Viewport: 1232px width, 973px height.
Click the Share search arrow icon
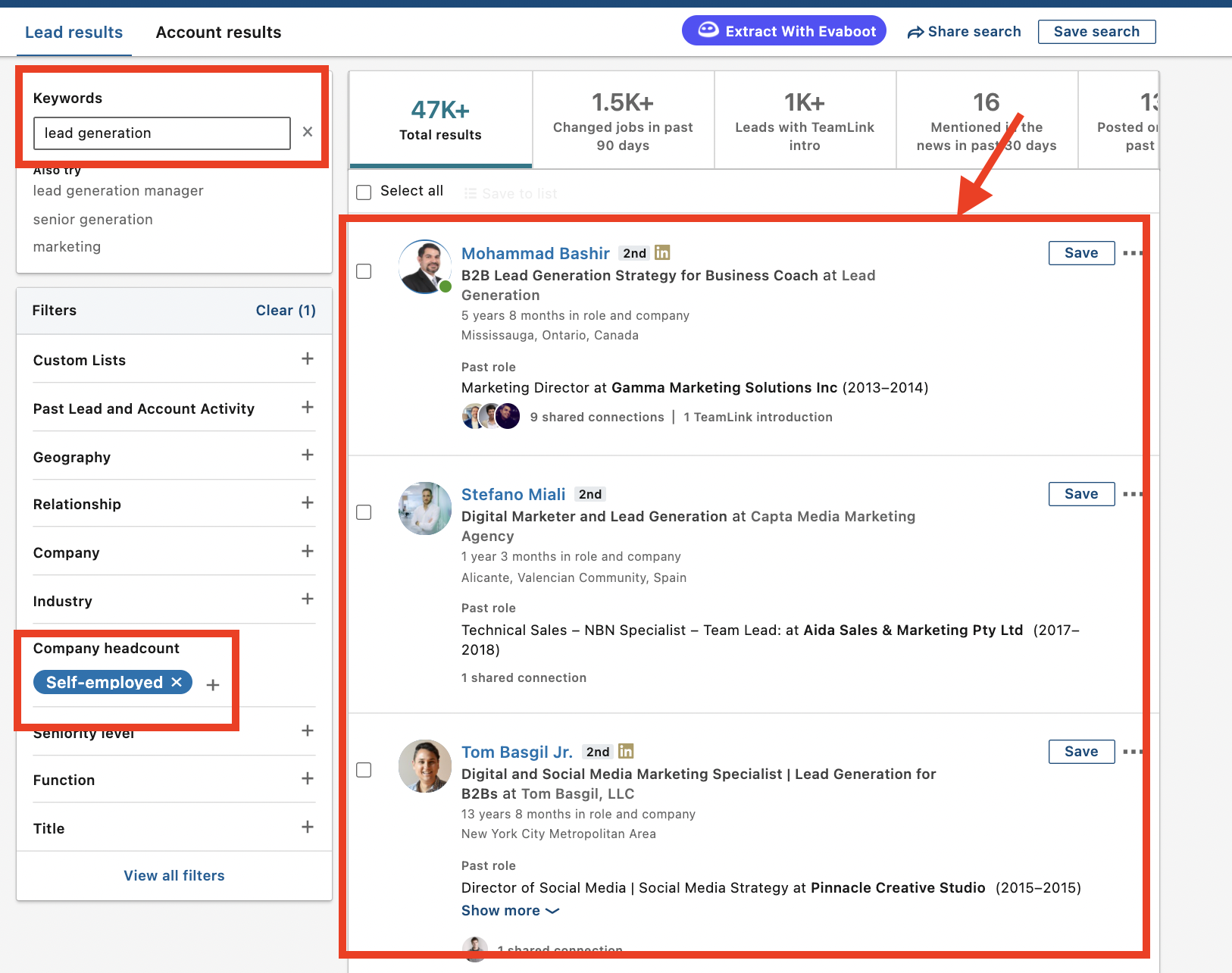tap(915, 32)
